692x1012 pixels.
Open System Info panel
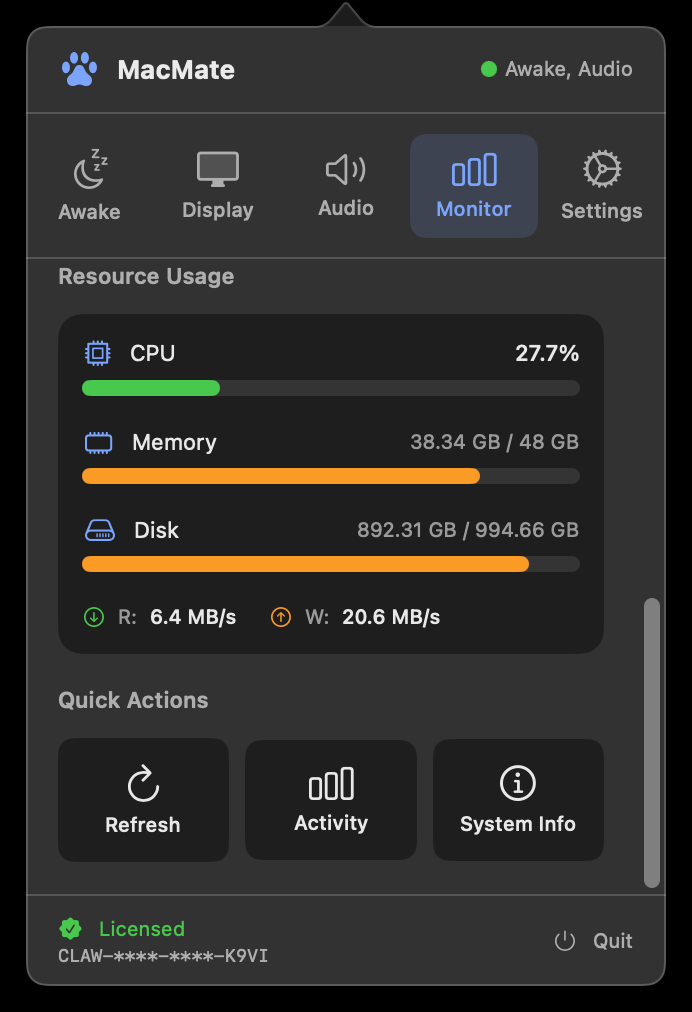[517, 799]
